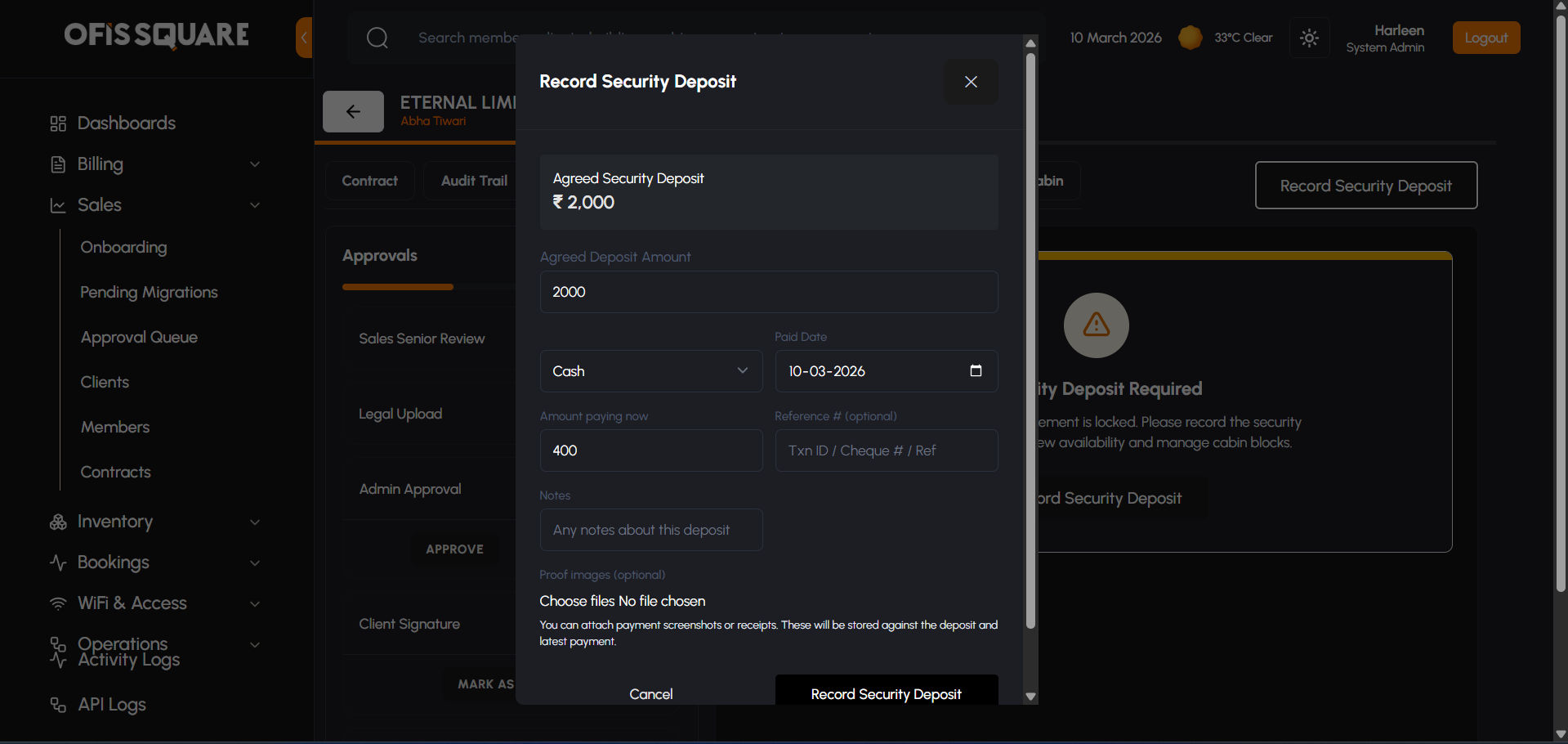Screen dimensions: 1568x744
Task: Click the dialog's vertical scrollbar
Action: click(1030, 327)
